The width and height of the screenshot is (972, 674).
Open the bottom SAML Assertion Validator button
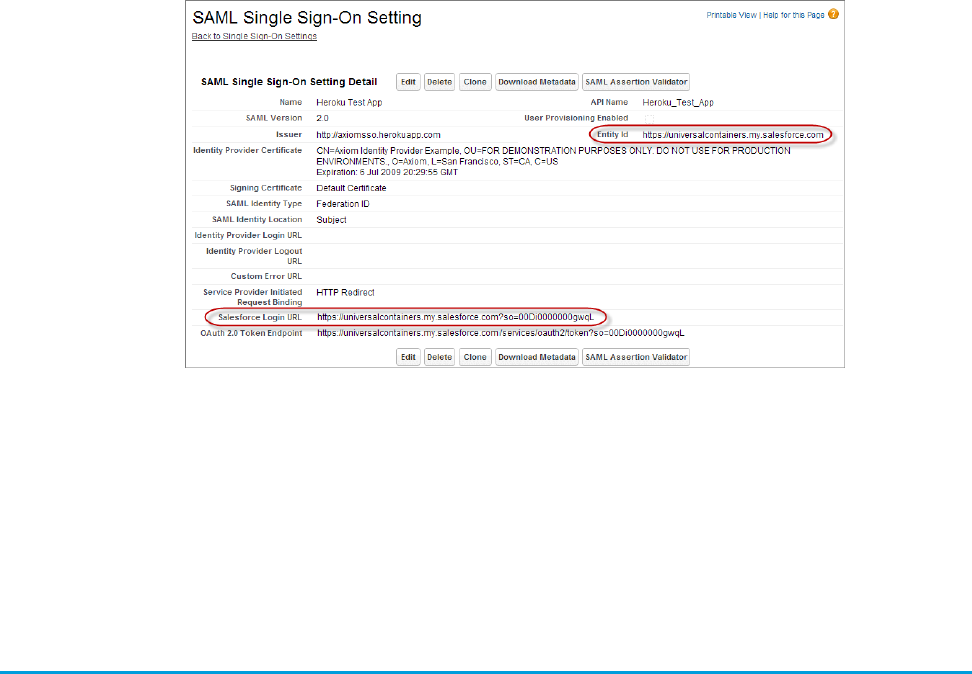(x=636, y=357)
